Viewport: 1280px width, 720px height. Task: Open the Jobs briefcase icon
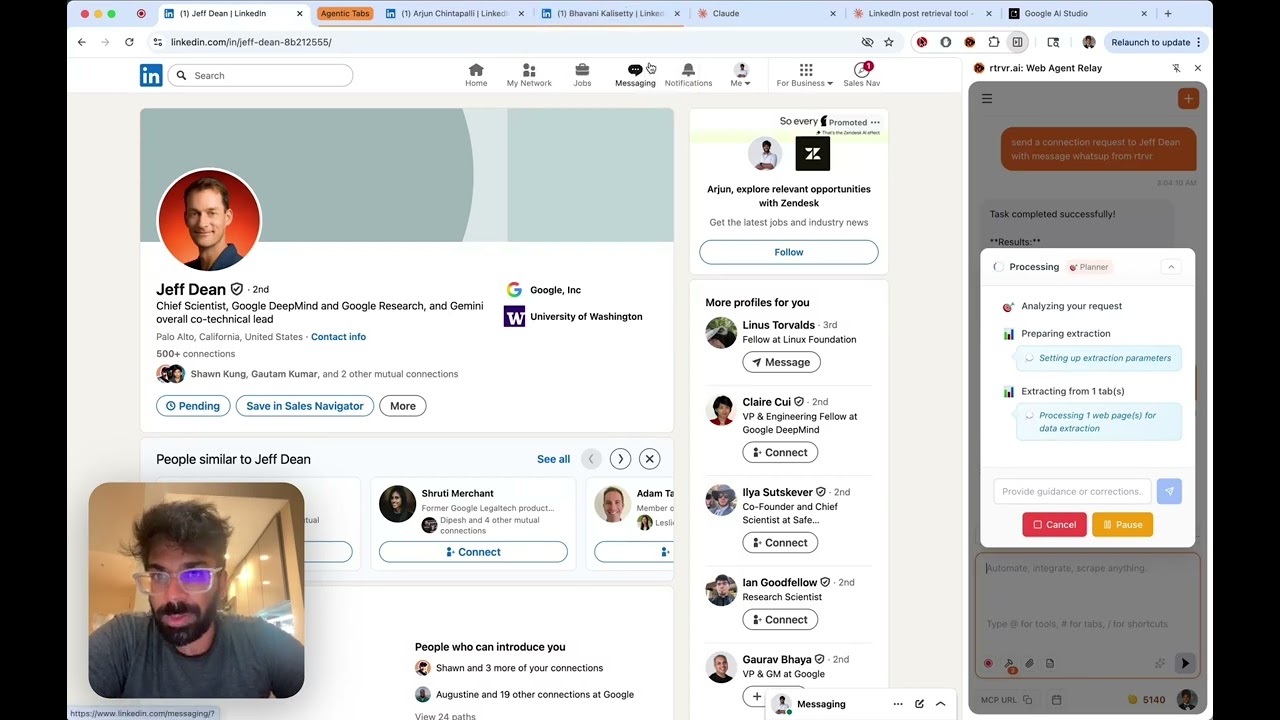[x=582, y=75]
